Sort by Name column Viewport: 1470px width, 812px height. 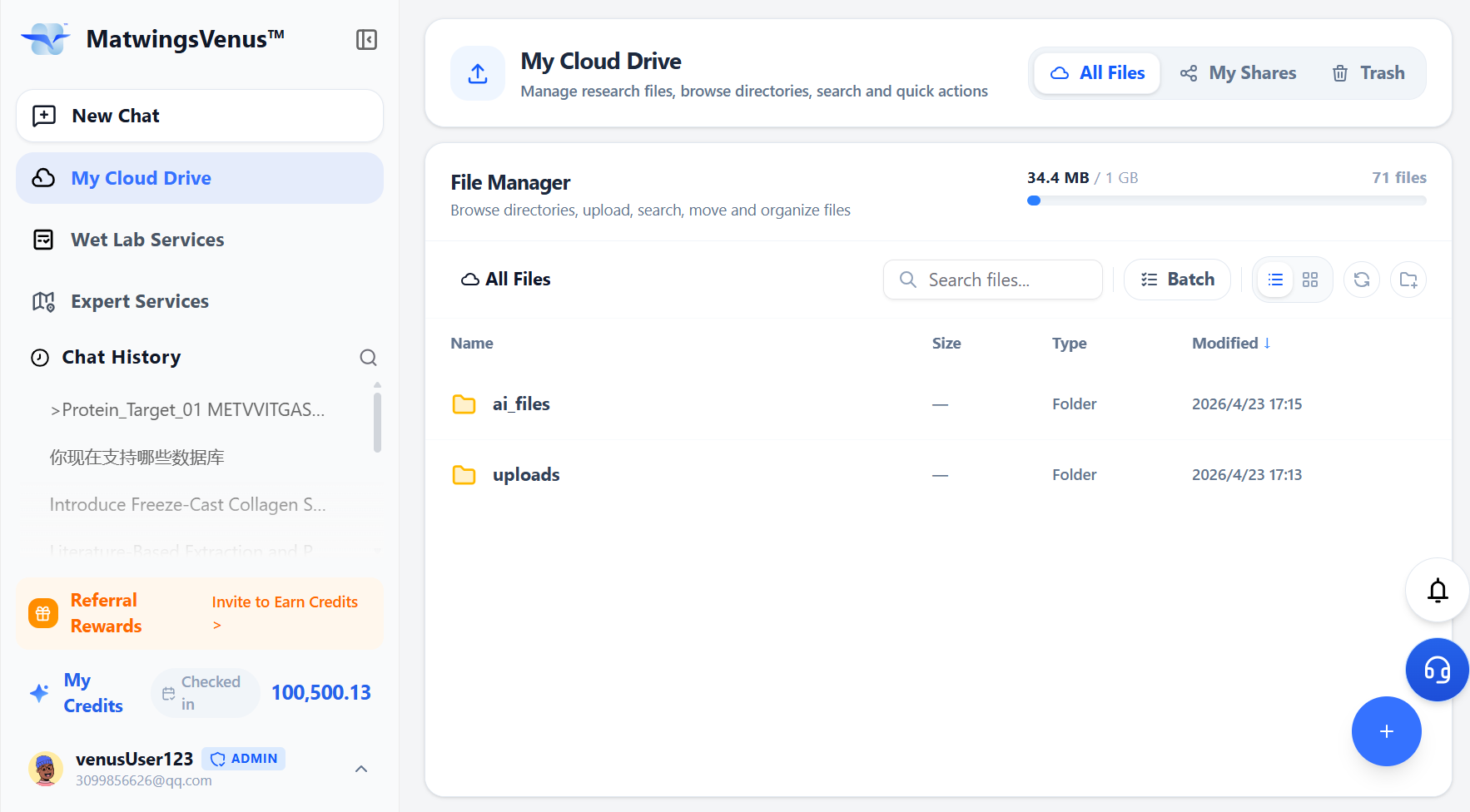click(x=472, y=343)
